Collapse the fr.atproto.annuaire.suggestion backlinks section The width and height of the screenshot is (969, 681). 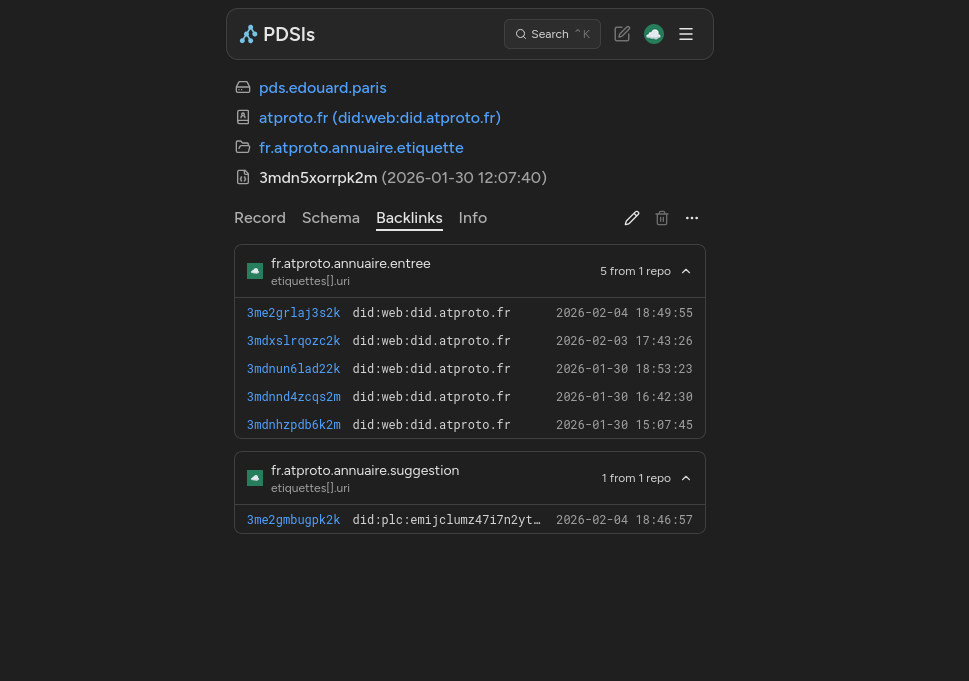[x=686, y=478]
